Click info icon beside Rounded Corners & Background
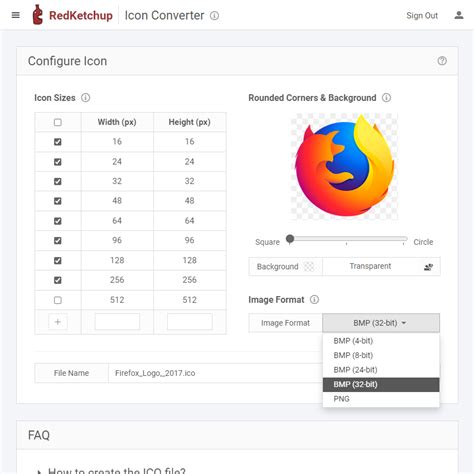The image size is (474, 474). coord(386,98)
